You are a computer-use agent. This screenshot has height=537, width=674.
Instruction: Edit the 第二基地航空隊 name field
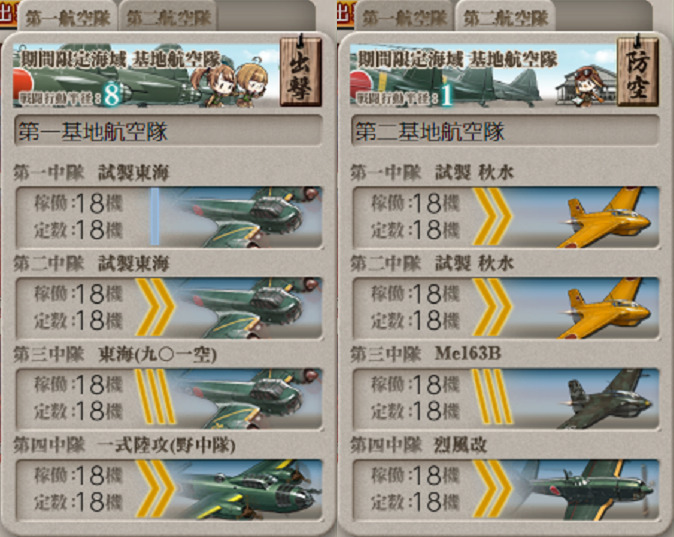pyautogui.click(x=506, y=131)
